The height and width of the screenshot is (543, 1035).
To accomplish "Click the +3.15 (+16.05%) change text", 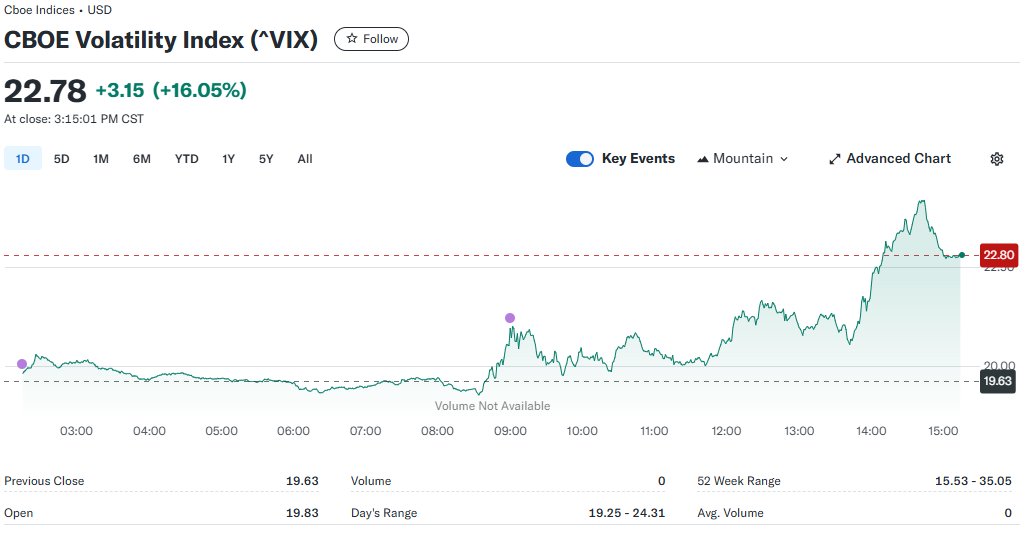I will [171, 90].
